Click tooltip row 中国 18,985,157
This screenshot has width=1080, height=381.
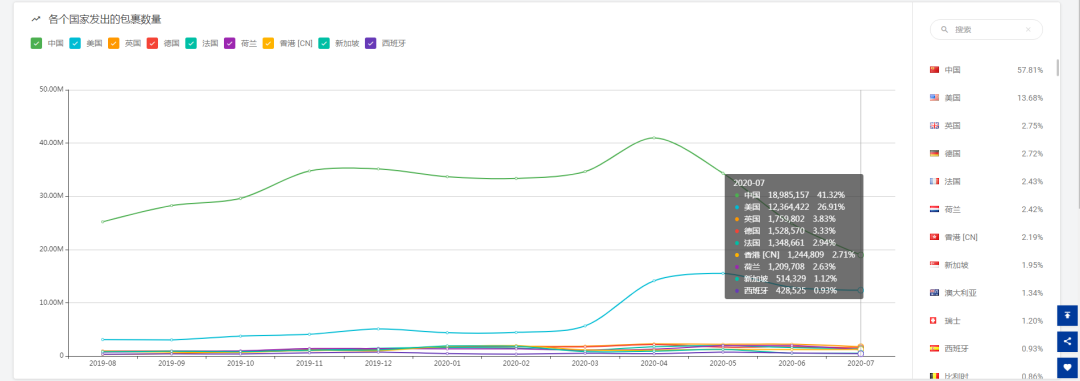789,195
